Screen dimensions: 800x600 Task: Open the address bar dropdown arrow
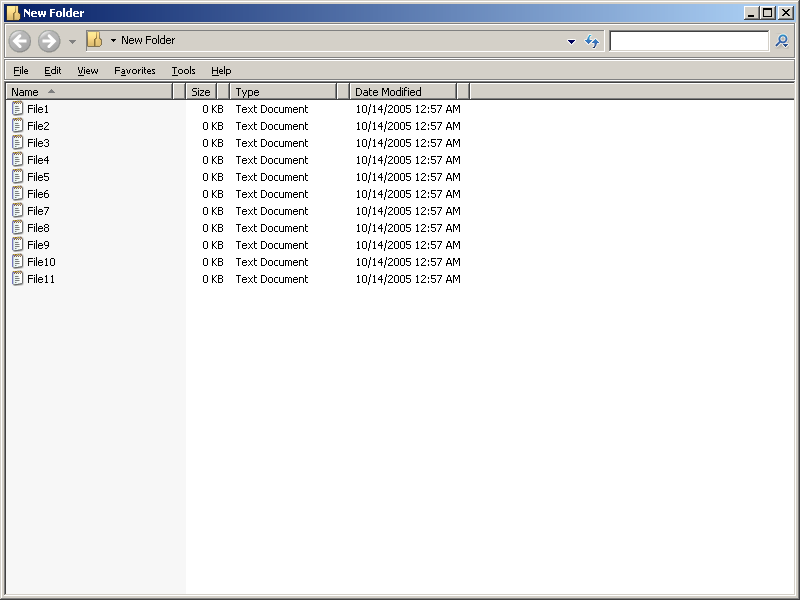click(x=571, y=41)
